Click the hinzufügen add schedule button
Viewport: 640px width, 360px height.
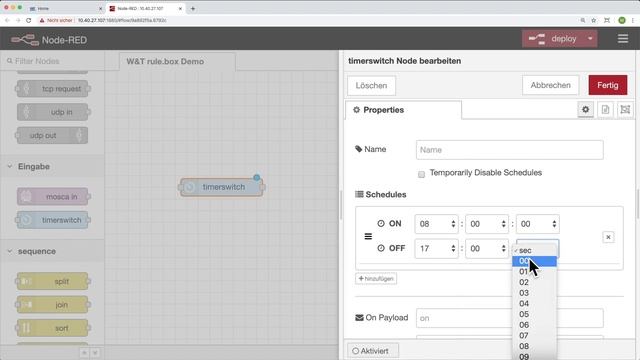tap(376, 279)
